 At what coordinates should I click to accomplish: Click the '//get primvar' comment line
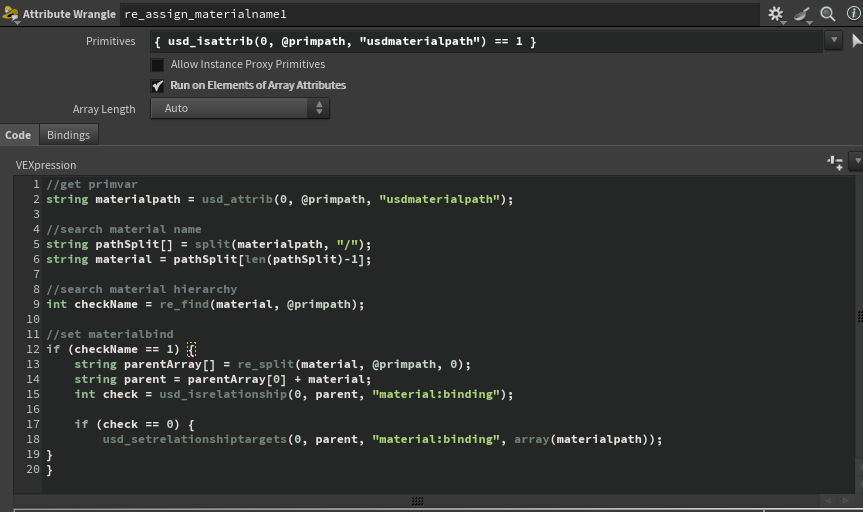[x=92, y=184]
